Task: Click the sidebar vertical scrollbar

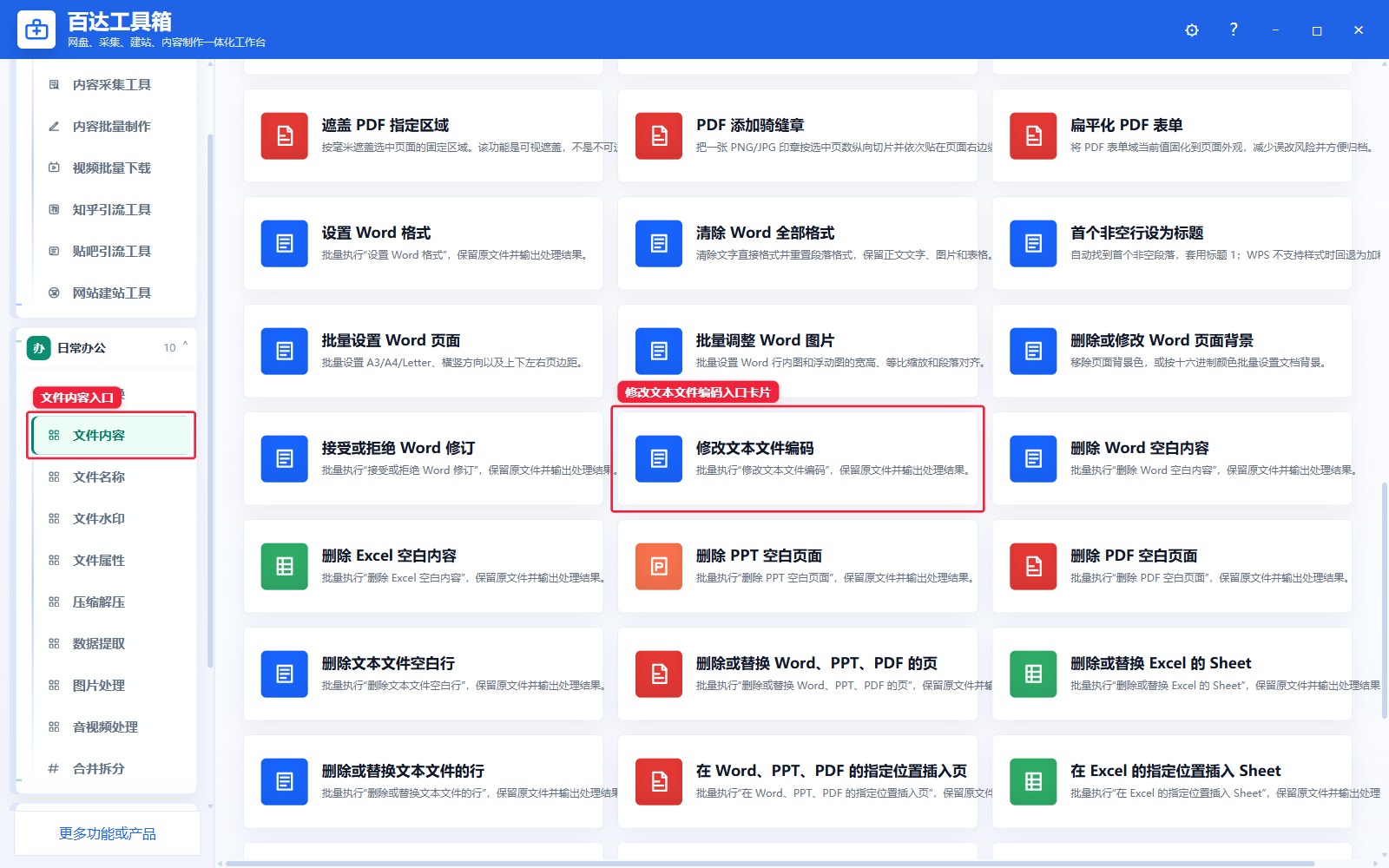Action: [210, 399]
